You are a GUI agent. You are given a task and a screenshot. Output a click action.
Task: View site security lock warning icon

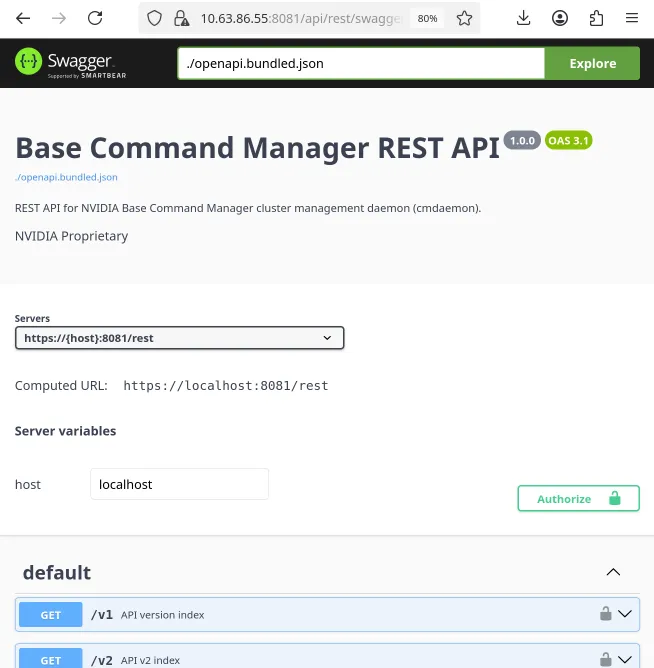point(182,18)
